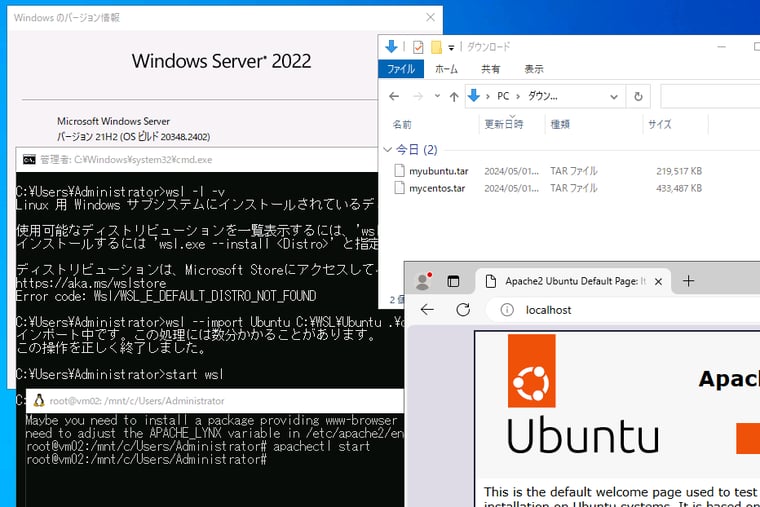Click the mycentos.tar file icon
This screenshot has width=760, height=507.
pos(399,188)
